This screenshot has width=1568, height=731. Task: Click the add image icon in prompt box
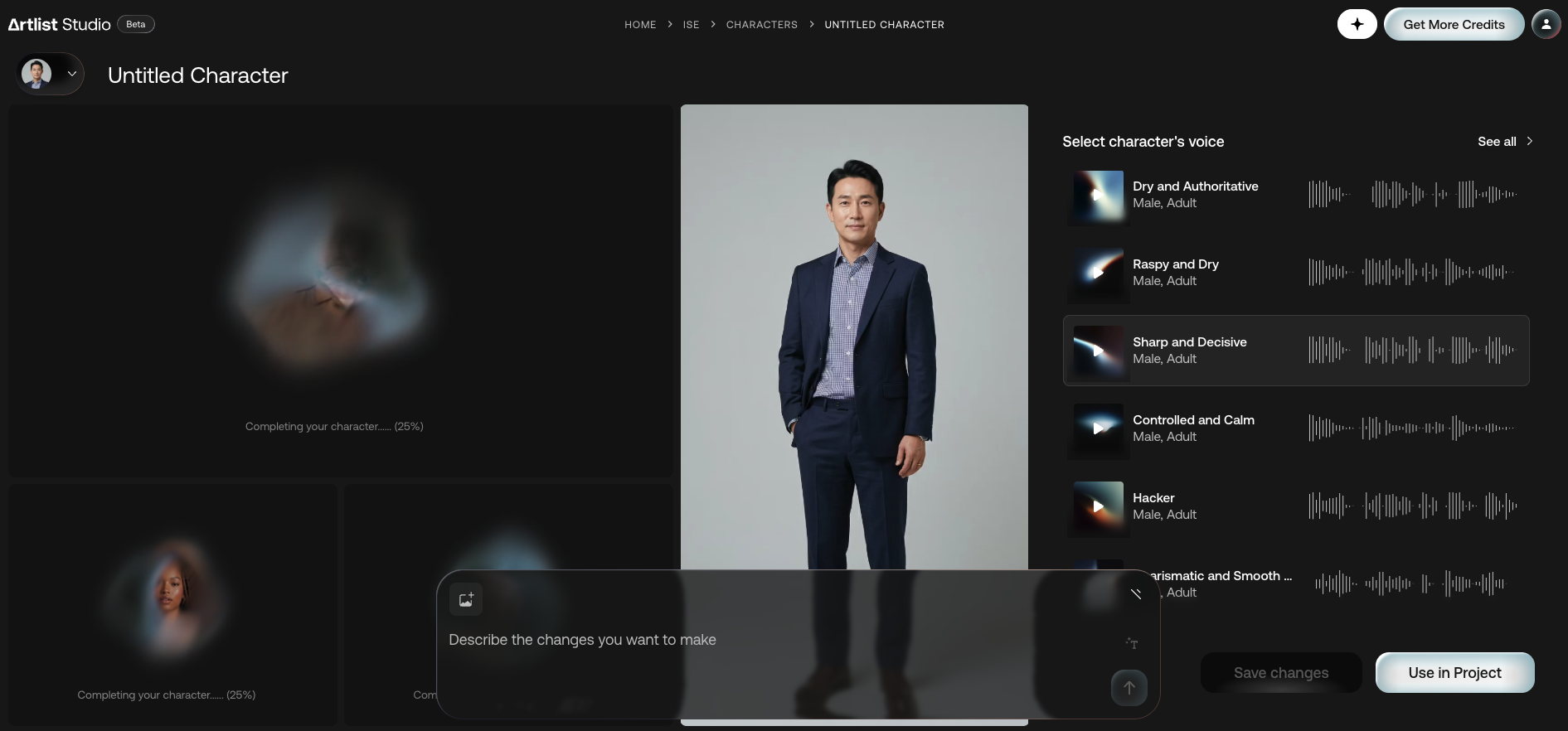click(466, 599)
